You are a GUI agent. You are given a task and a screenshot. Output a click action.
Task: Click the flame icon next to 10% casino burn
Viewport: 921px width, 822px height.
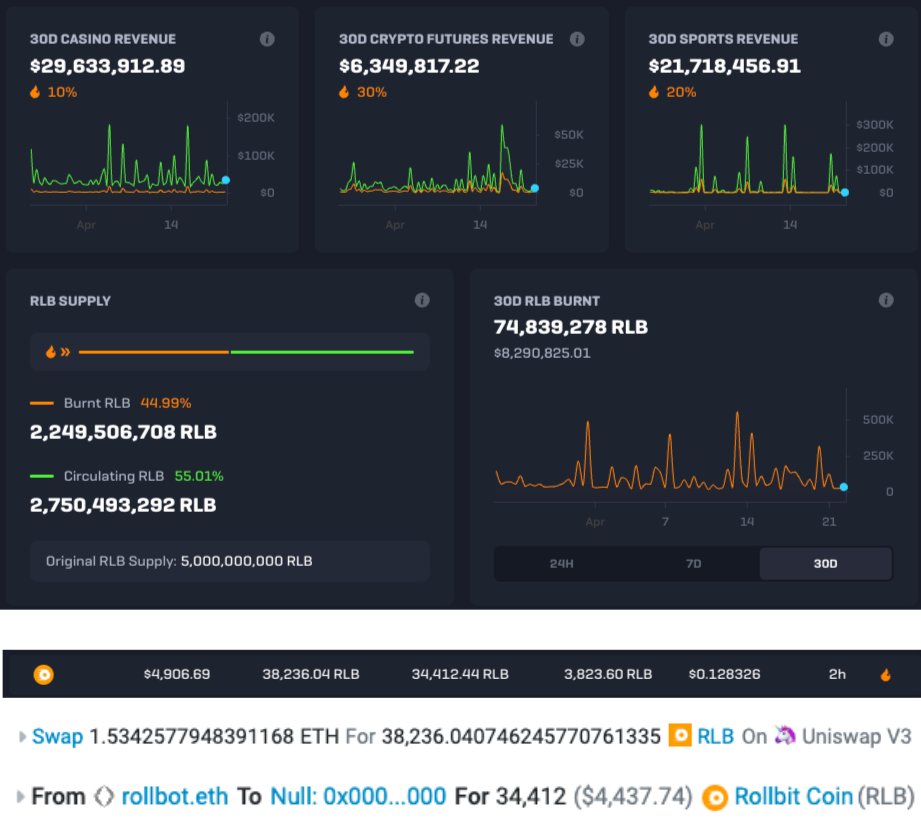pos(35,92)
